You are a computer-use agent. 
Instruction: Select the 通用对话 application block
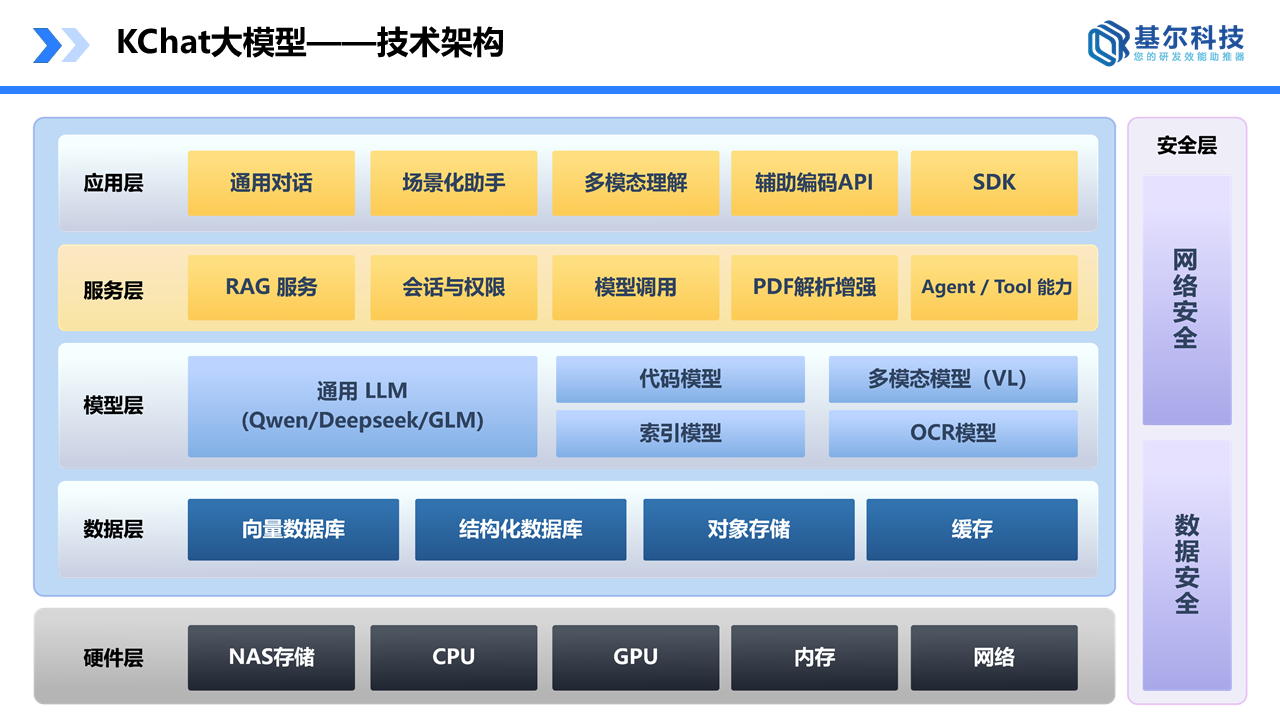pyautogui.click(x=271, y=183)
